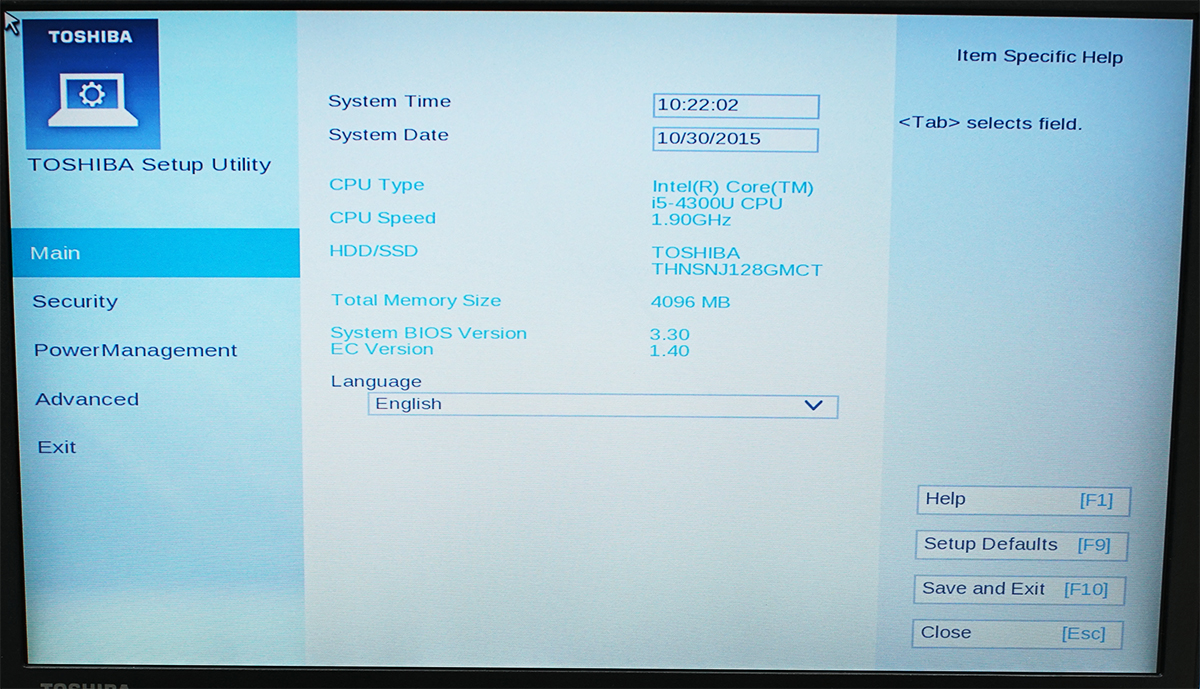This screenshot has height=689, width=1200.
Task: Click the 'Item Specific Help' heading
Action: 1040,57
